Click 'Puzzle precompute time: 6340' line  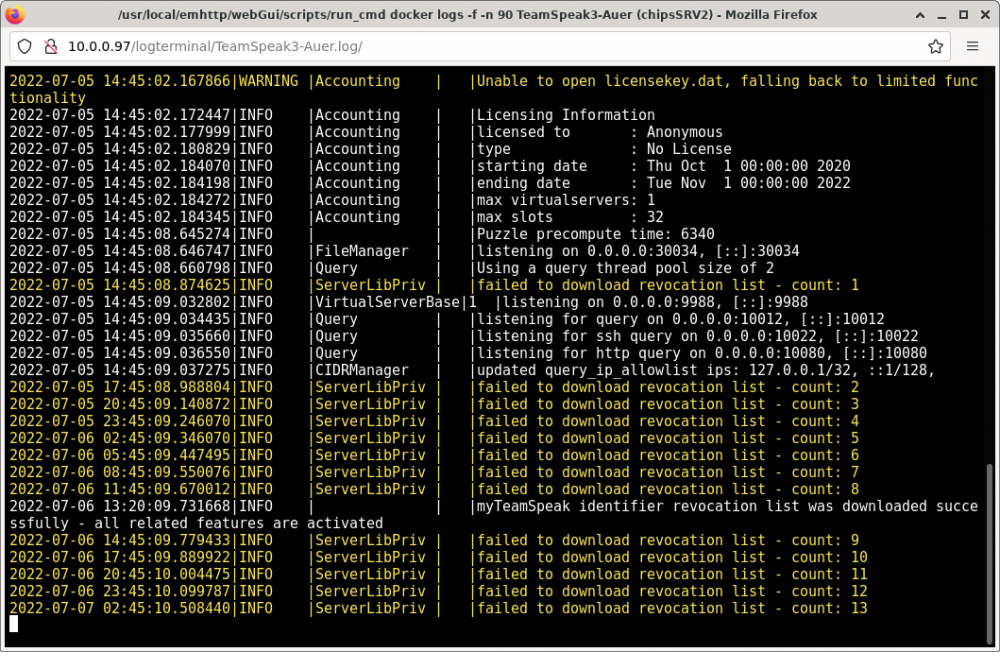click(x=362, y=234)
